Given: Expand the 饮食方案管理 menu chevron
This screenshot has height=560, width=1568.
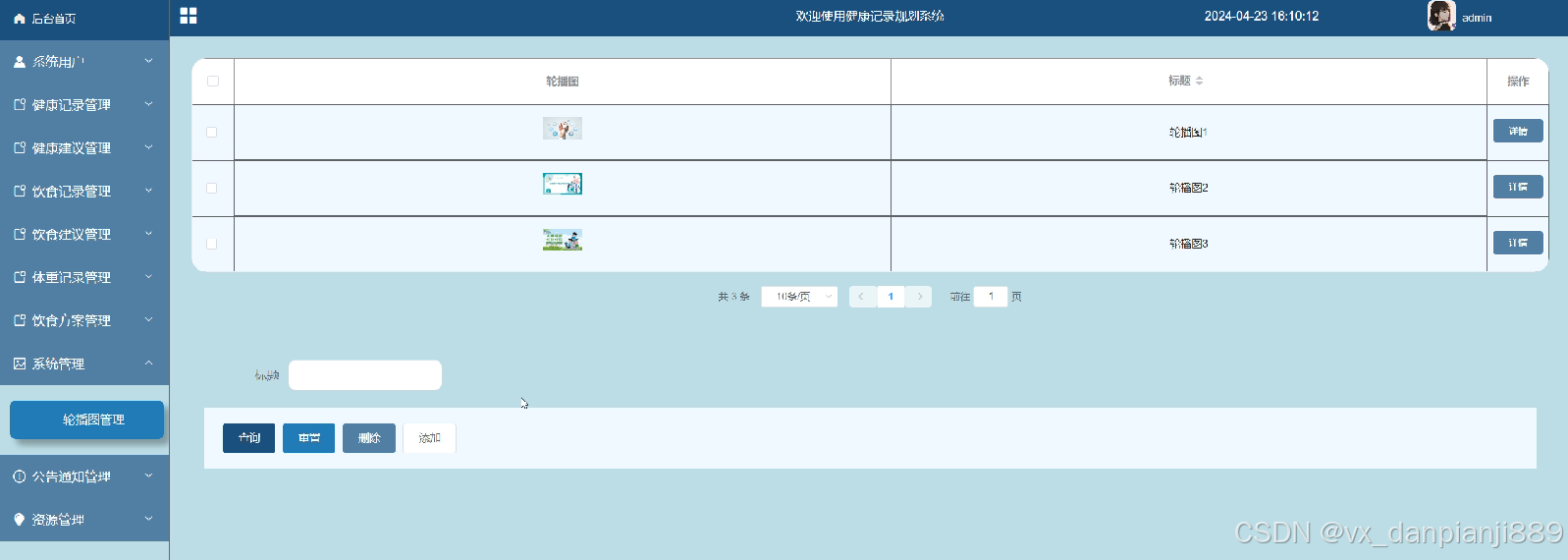Looking at the screenshot, I should [x=149, y=320].
